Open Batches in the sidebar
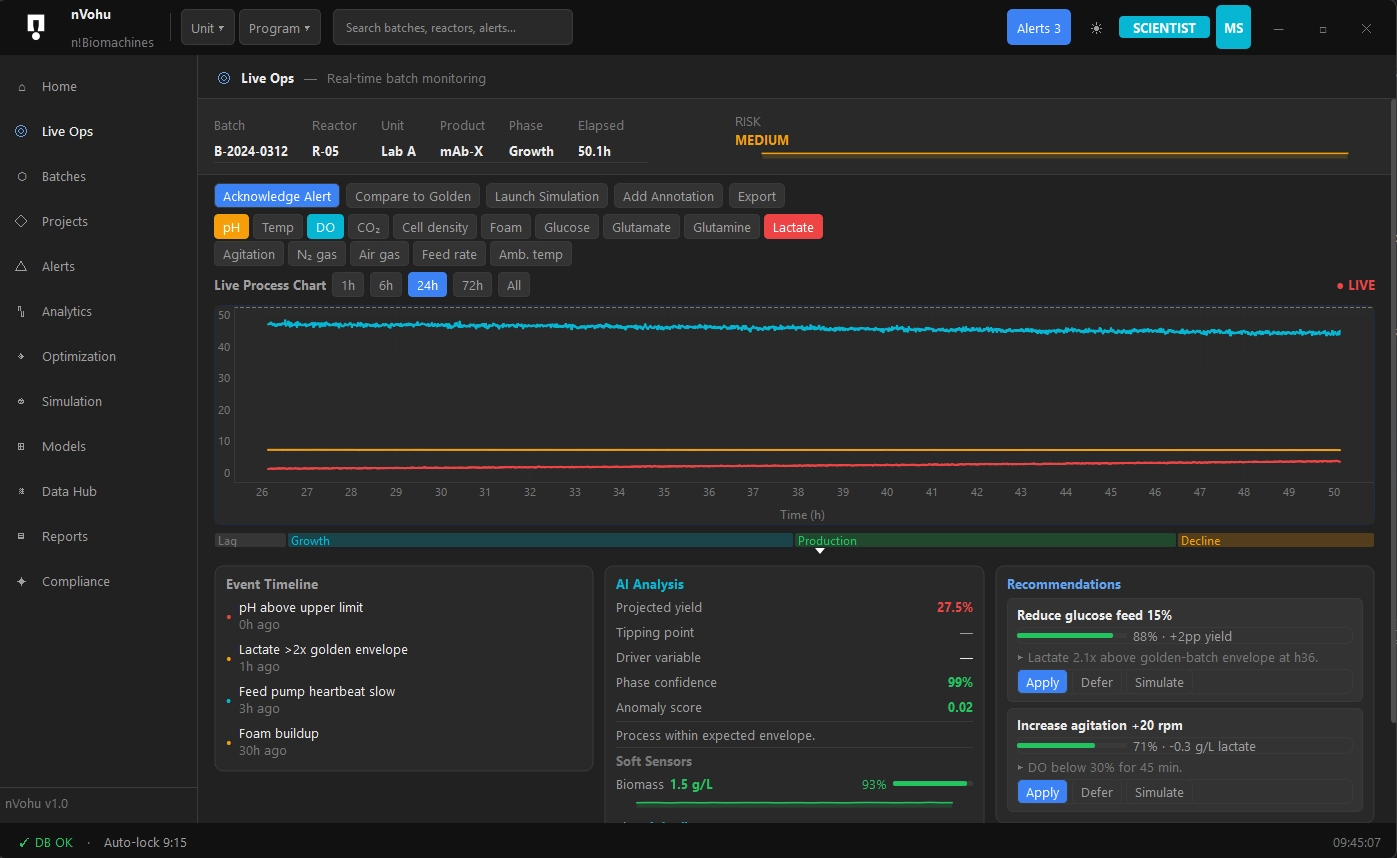The width and height of the screenshot is (1397, 858). (98, 177)
